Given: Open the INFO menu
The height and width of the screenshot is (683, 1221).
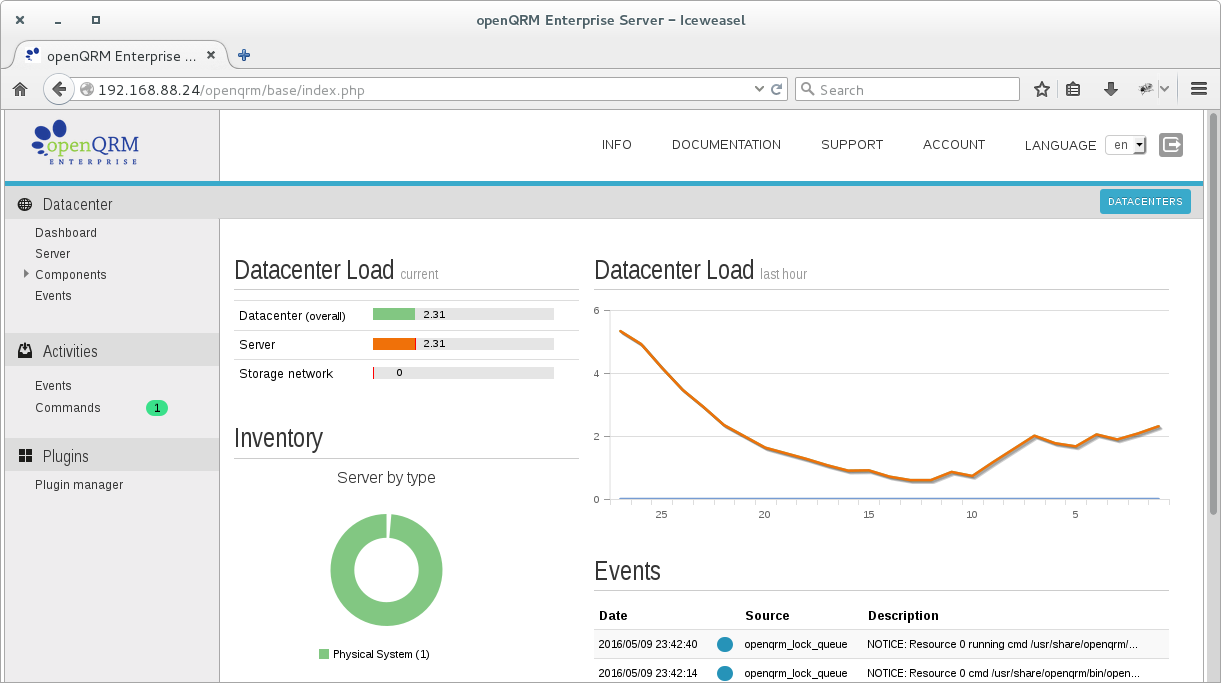Looking at the screenshot, I should pos(617,145).
